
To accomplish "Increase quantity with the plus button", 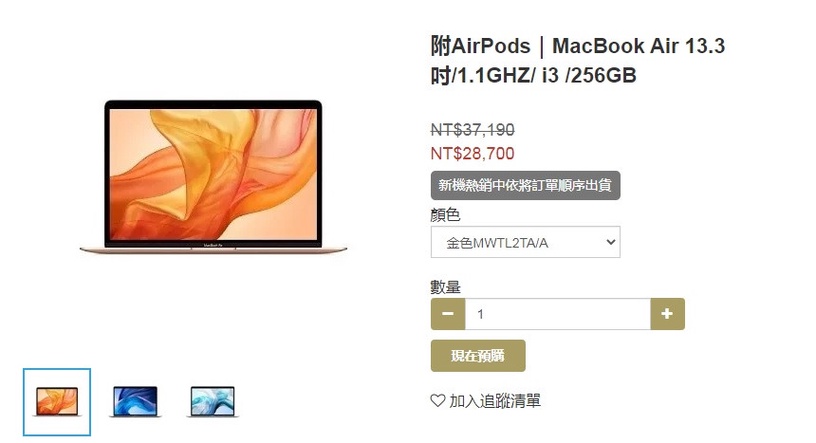I will point(667,314).
